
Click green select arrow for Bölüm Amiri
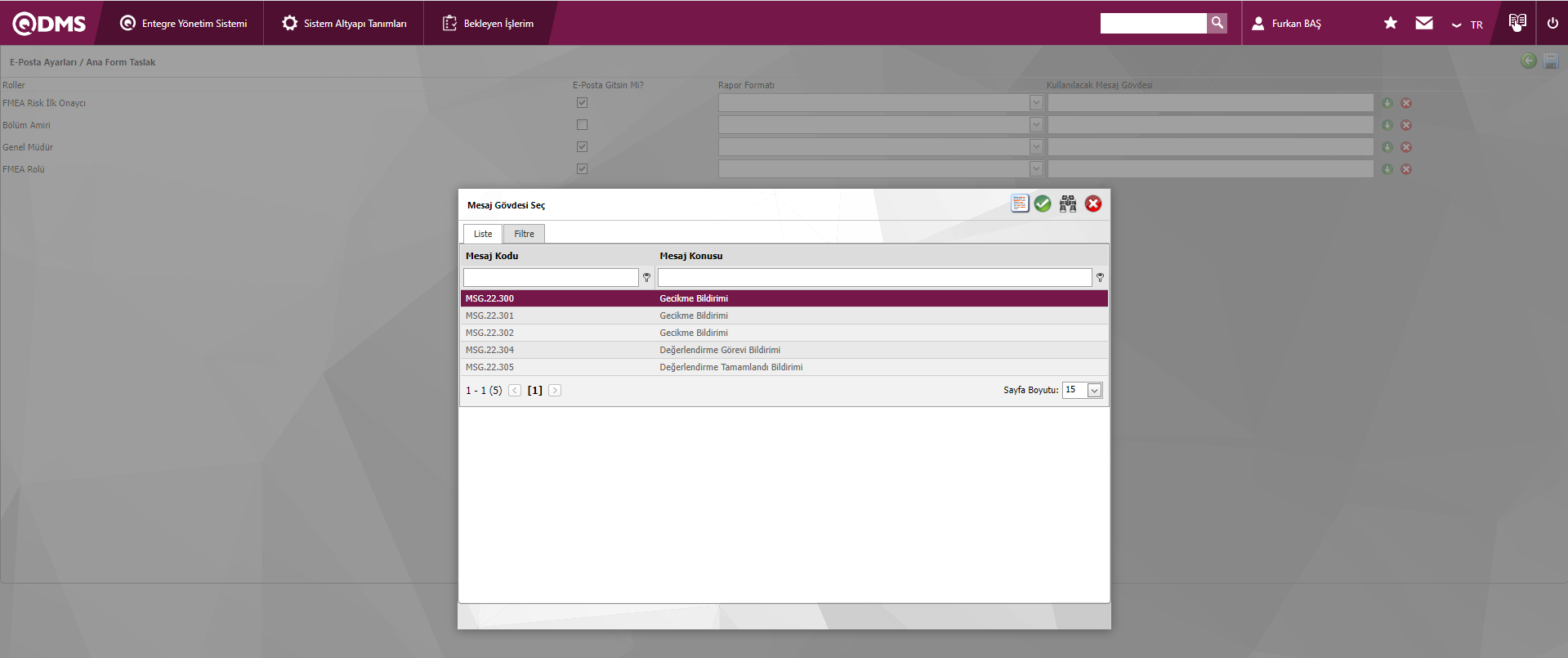[x=1387, y=125]
